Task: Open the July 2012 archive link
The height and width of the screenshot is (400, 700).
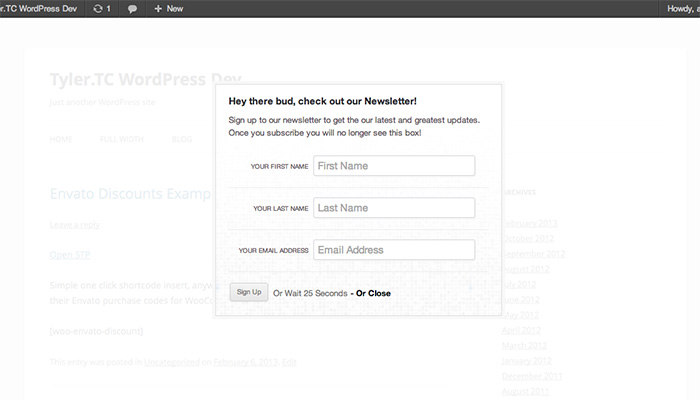Action: tap(519, 284)
